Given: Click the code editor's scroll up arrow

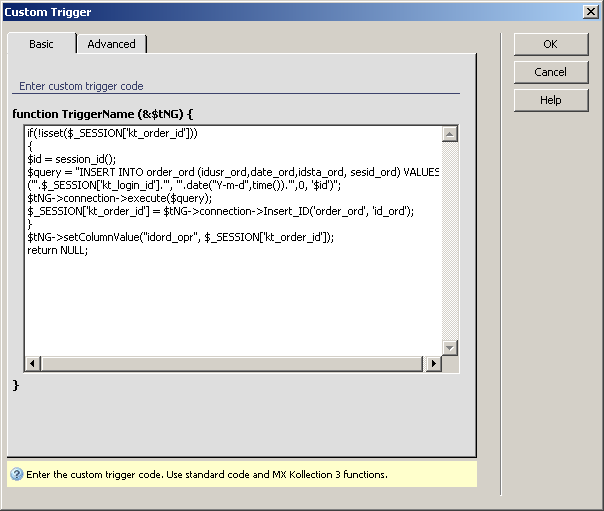Looking at the screenshot, I should pos(449,134).
